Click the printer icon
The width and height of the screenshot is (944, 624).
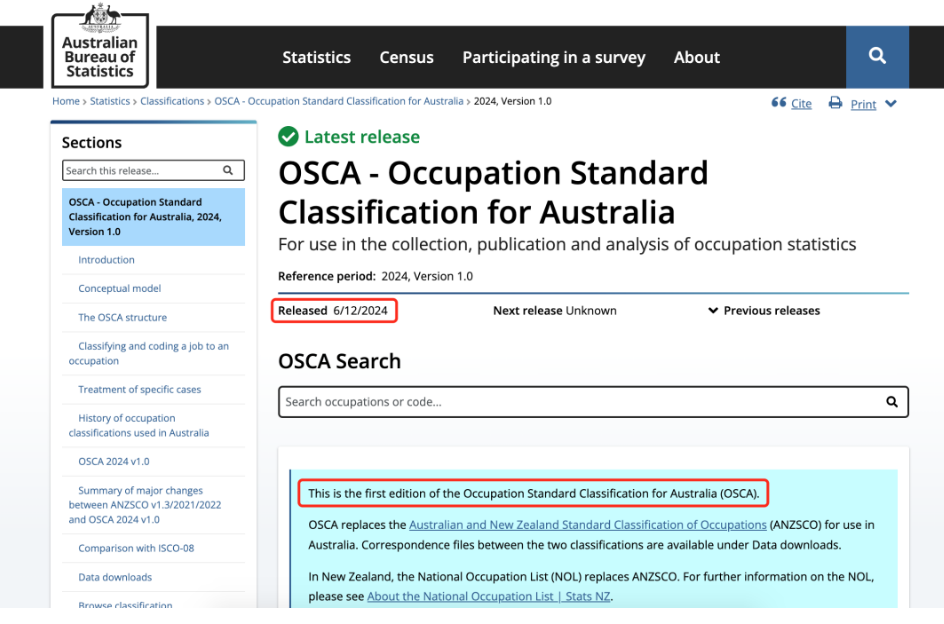836,103
